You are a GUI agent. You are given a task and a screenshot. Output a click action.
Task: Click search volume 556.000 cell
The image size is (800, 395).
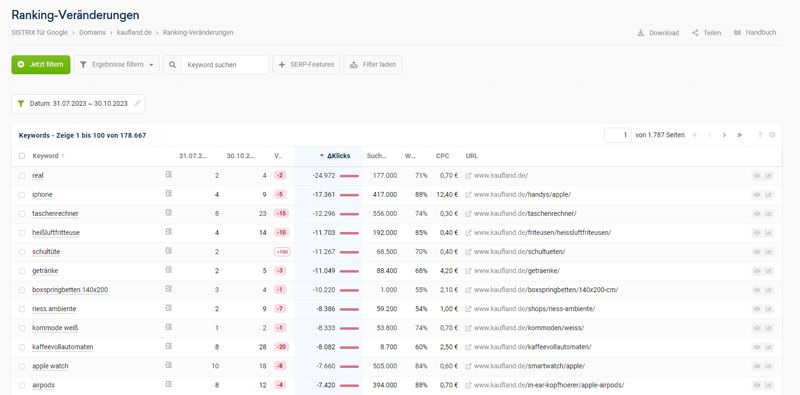pyautogui.click(x=385, y=213)
